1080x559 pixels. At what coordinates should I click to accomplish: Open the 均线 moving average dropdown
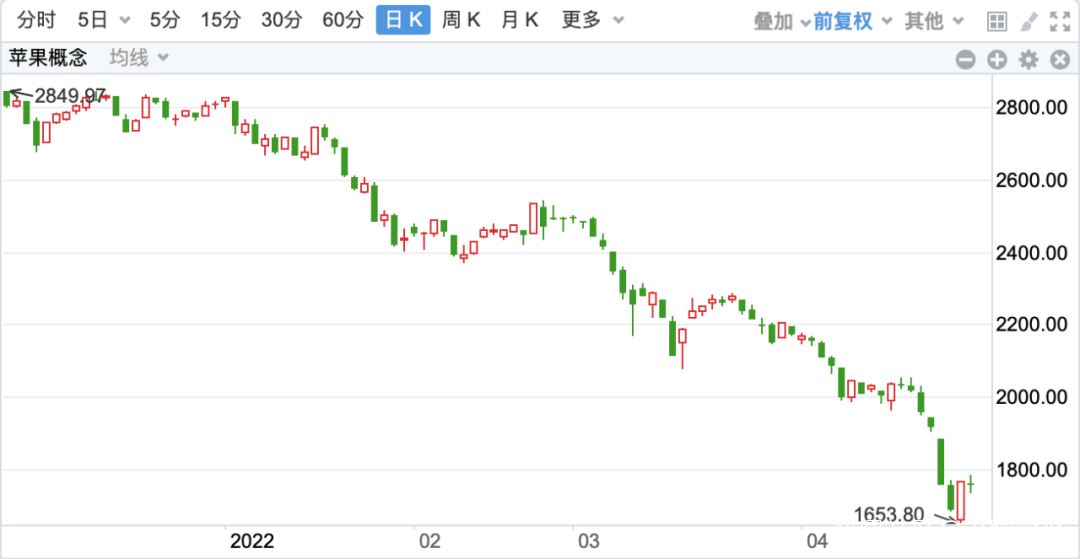click(x=139, y=58)
